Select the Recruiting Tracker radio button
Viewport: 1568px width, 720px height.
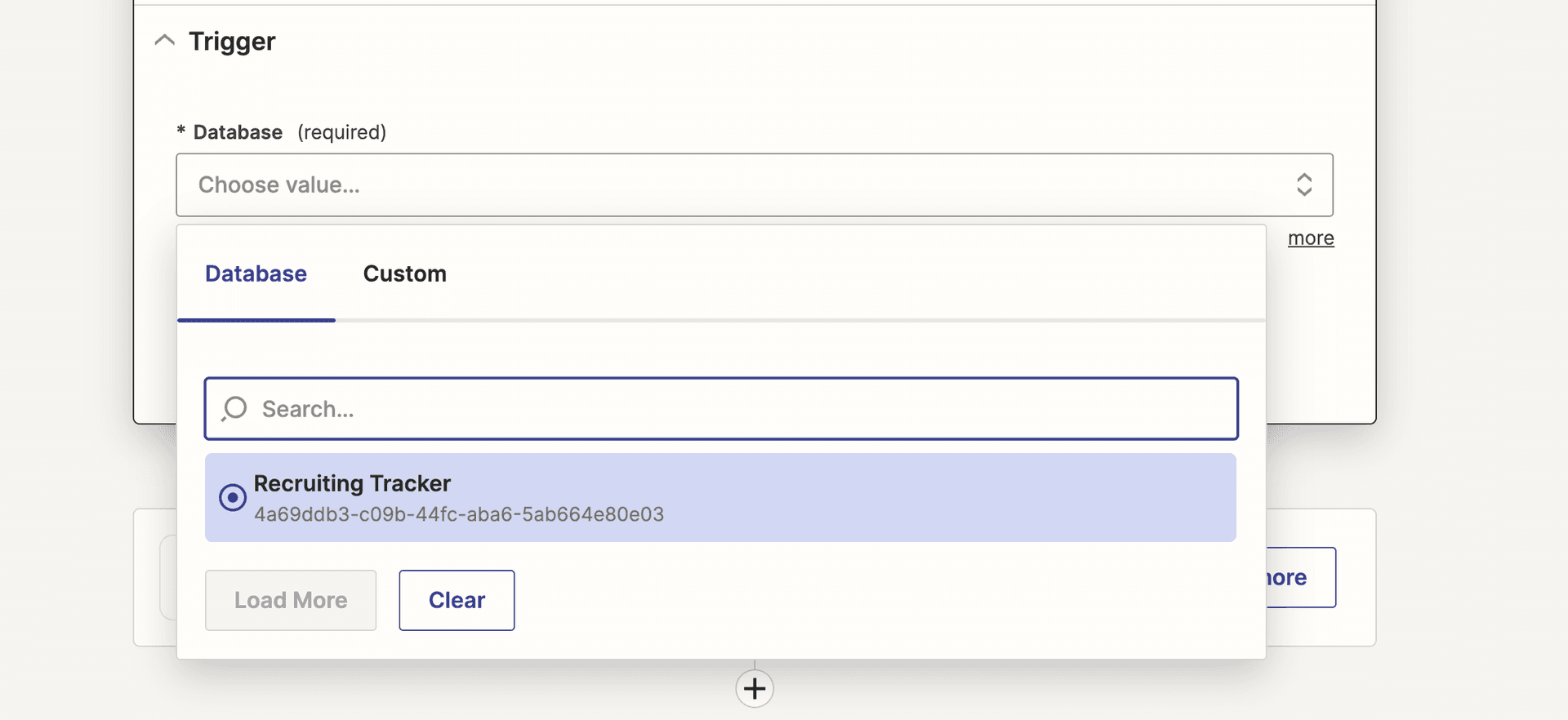pos(233,497)
